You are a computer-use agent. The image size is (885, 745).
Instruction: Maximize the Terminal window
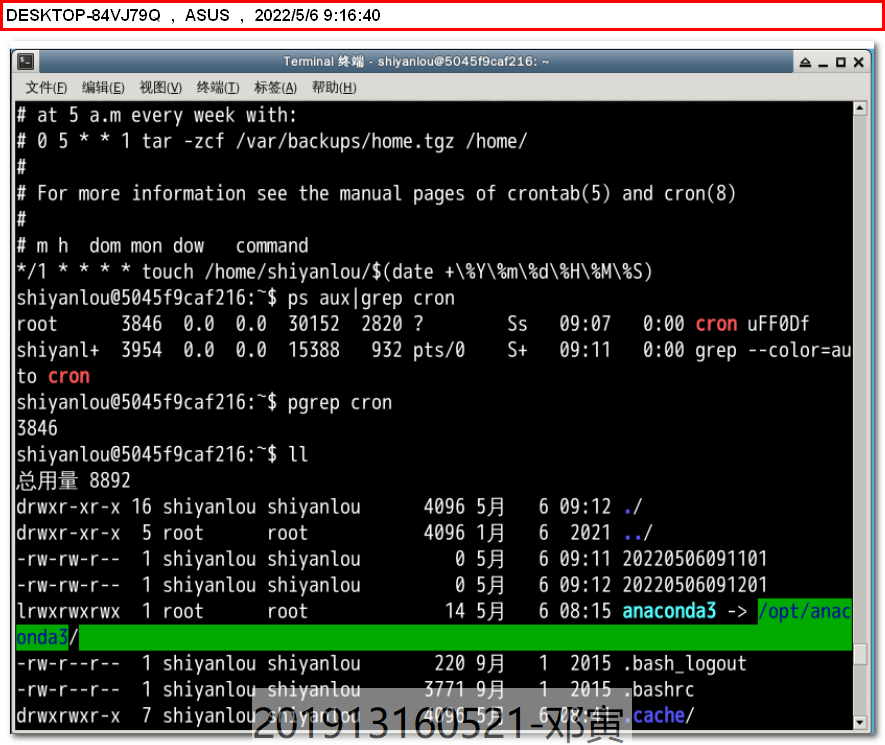point(841,62)
